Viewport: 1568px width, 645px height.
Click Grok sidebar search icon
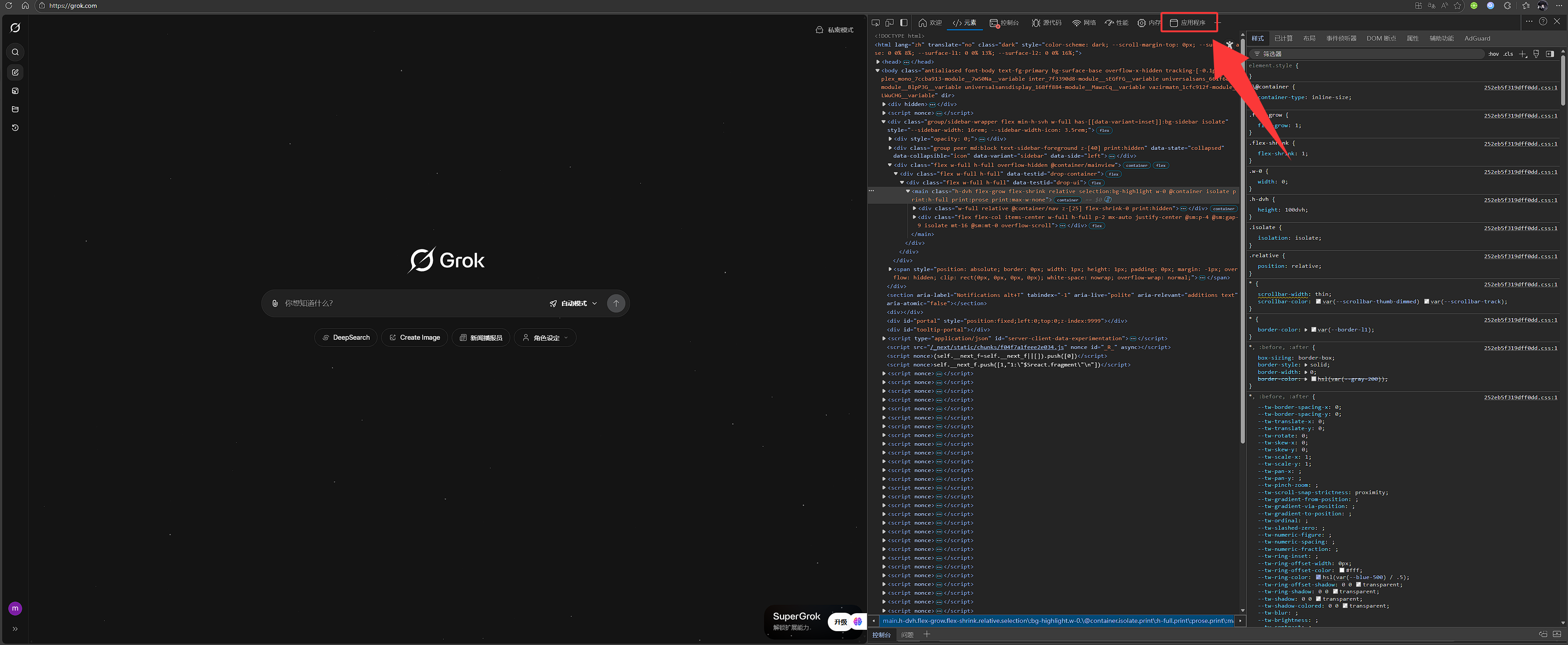[15, 53]
